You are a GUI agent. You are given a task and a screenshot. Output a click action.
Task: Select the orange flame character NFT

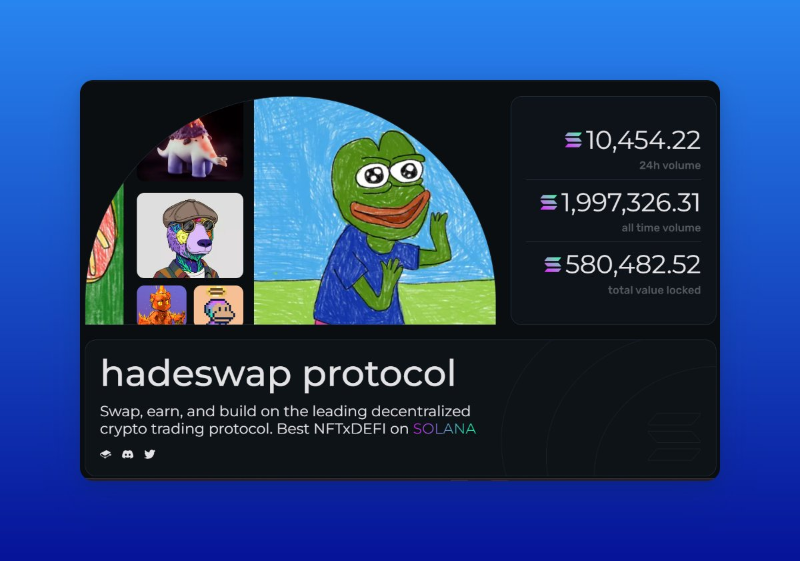click(x=162, y=305)
